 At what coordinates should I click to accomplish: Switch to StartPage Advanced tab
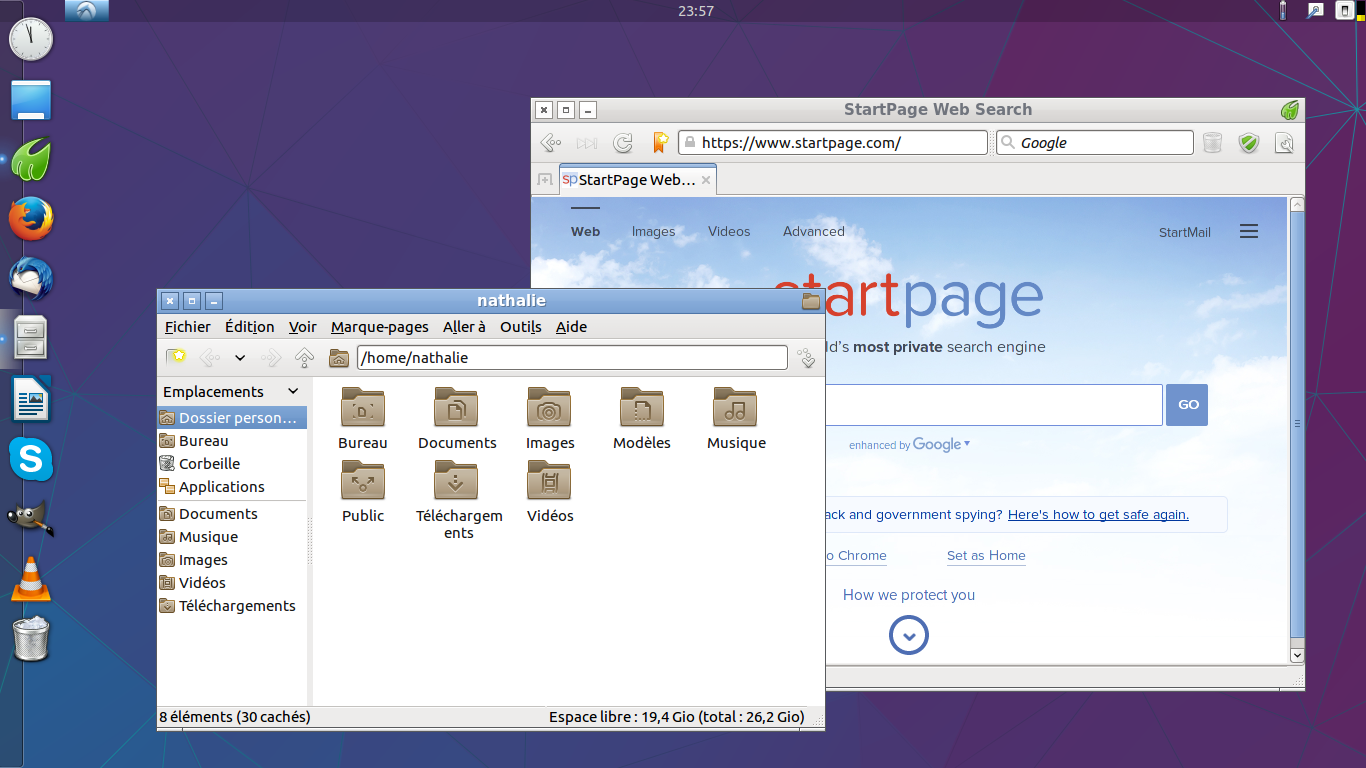point(814,231)
